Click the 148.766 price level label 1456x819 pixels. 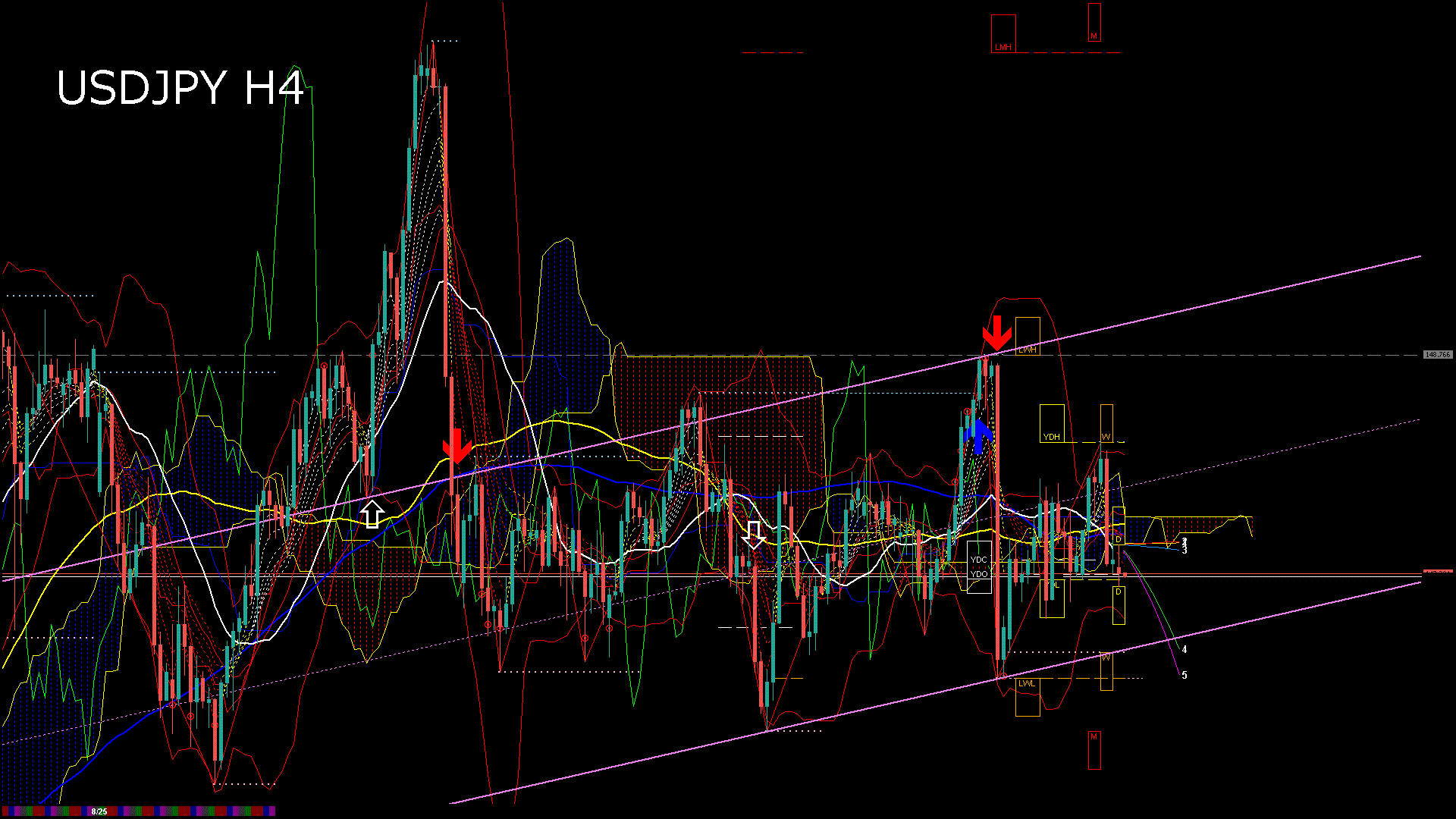click(x=1437, y=354)
